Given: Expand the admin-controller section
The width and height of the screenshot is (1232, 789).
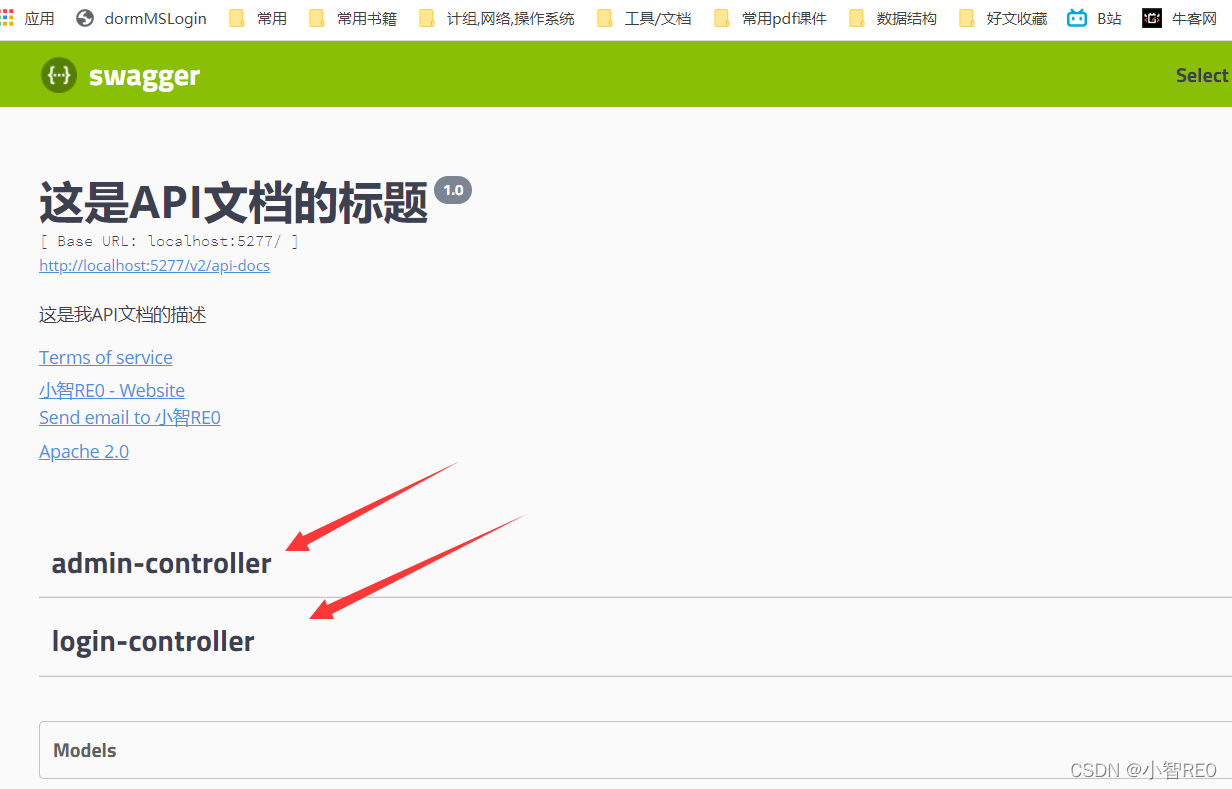Looking at the screenshot, I should pyautogui.click(x=635, y=563).
